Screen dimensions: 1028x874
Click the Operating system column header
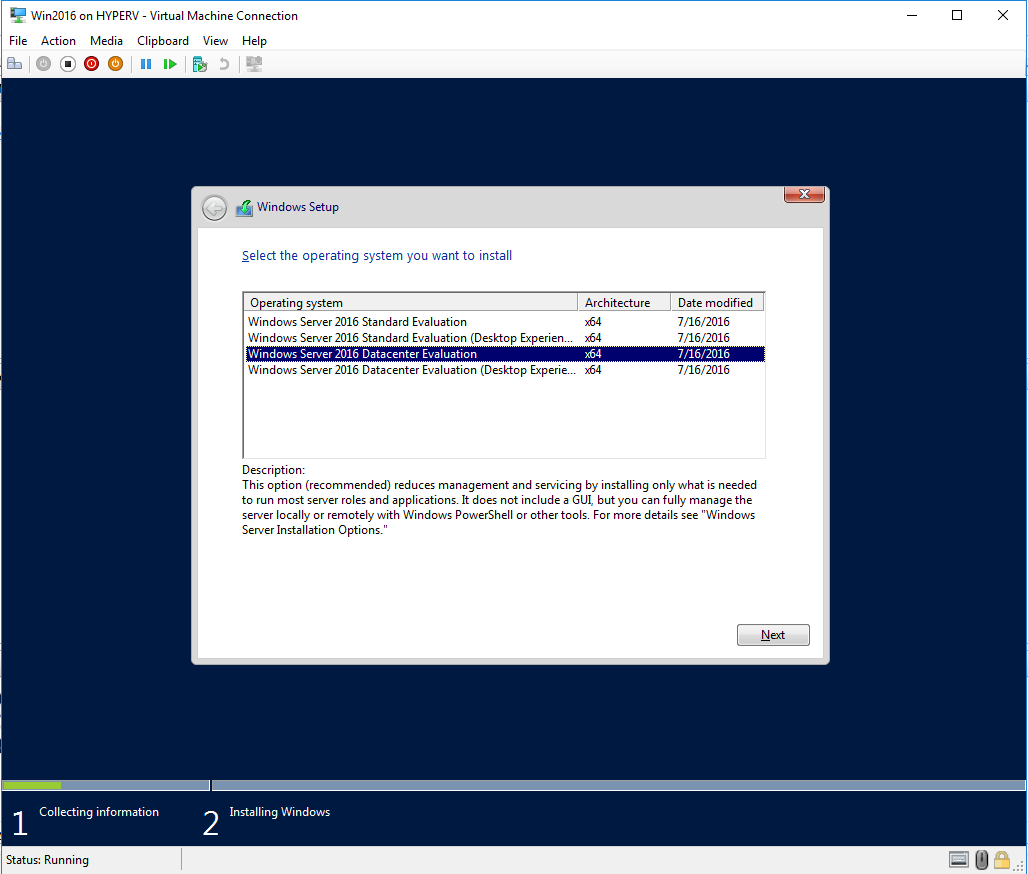[x=410, y=302]
